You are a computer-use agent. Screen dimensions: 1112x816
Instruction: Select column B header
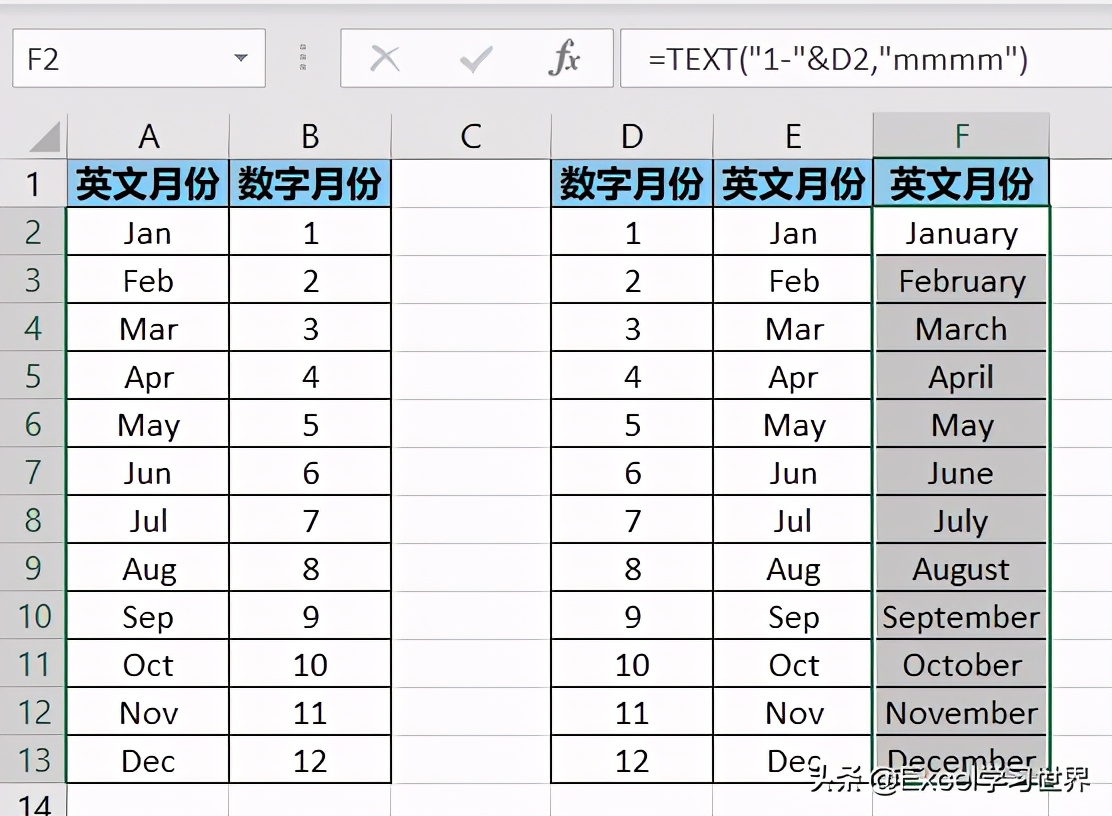310,136
